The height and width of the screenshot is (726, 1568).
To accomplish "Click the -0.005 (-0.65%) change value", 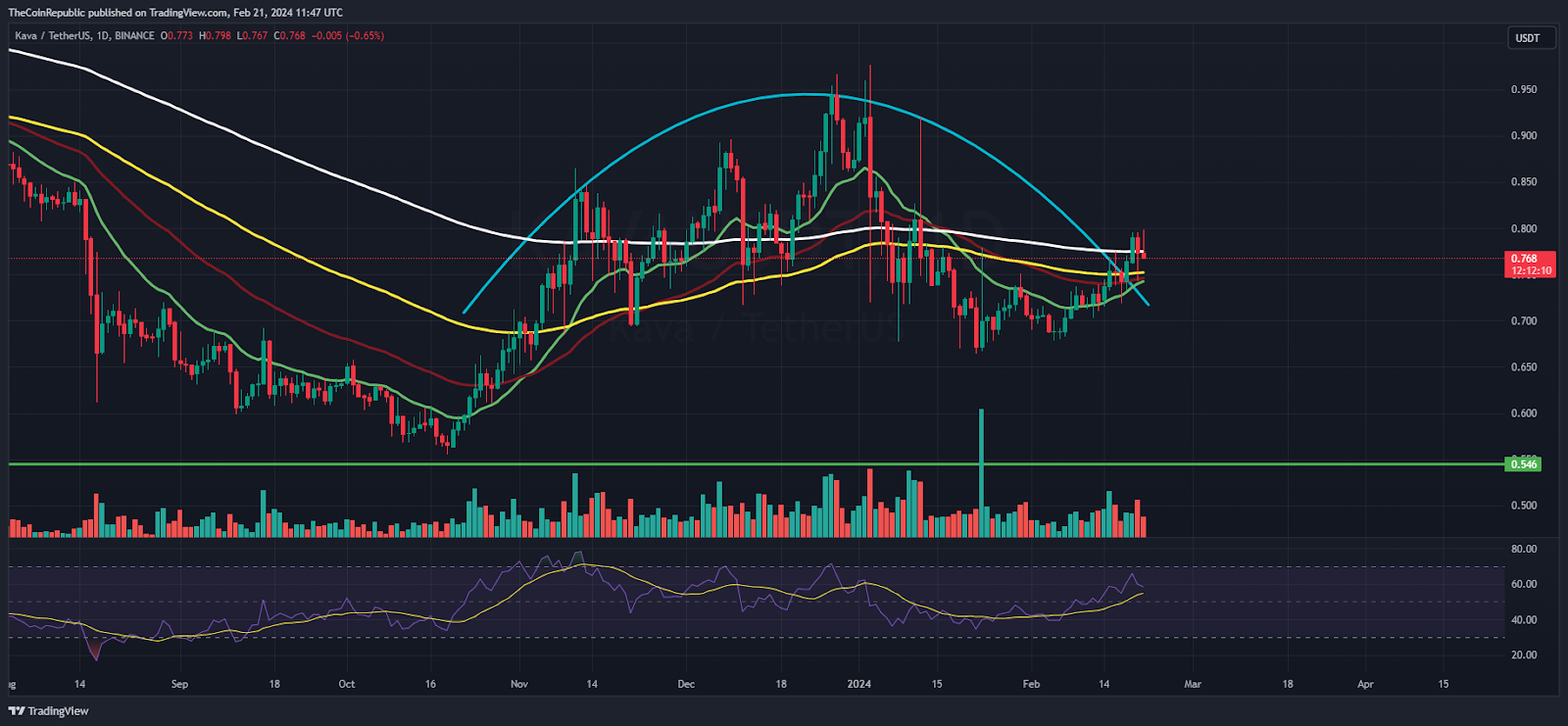I will 347,36.
